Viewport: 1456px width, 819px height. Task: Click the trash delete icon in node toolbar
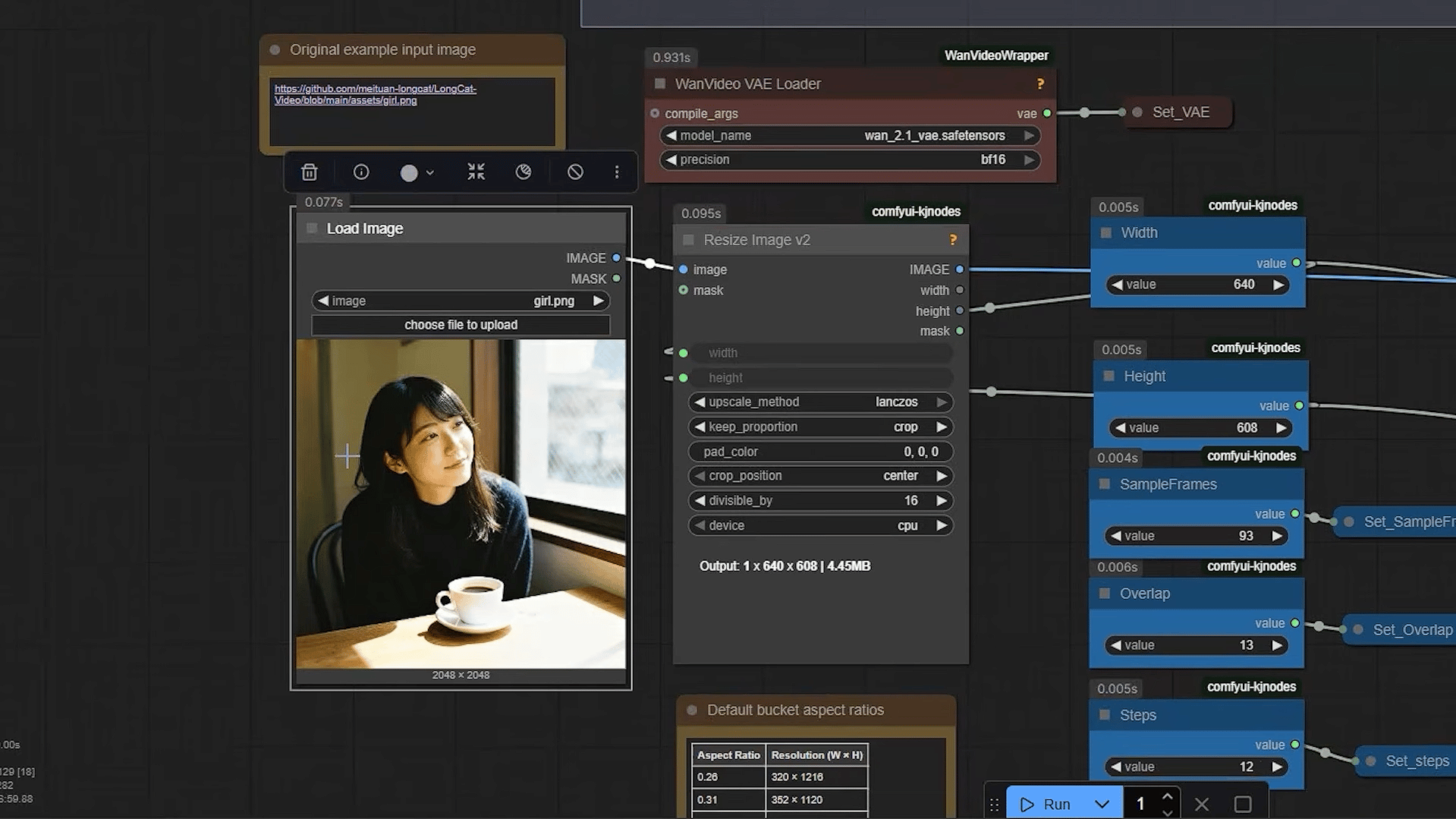pos(309,172)
